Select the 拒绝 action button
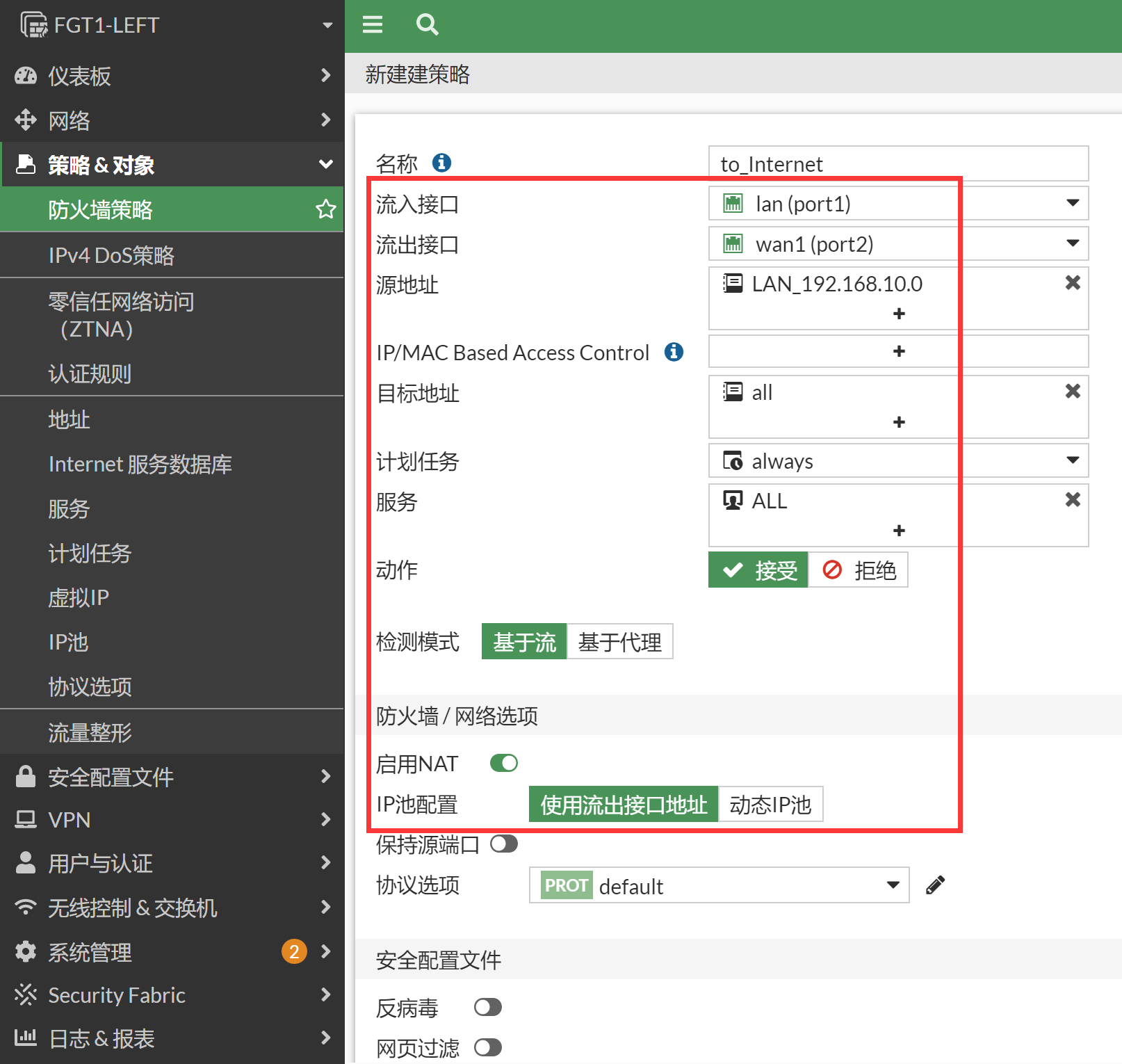This screenshot has height=1064, width=1122. coord(859,570)
